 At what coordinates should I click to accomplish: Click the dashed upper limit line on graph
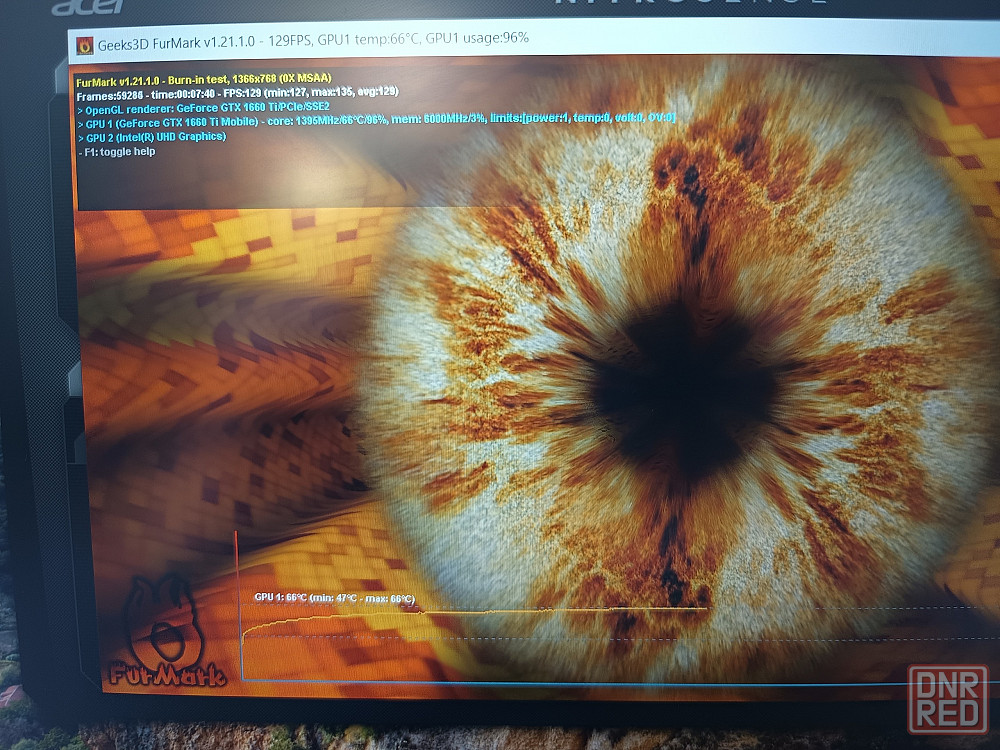pos(850,608)
